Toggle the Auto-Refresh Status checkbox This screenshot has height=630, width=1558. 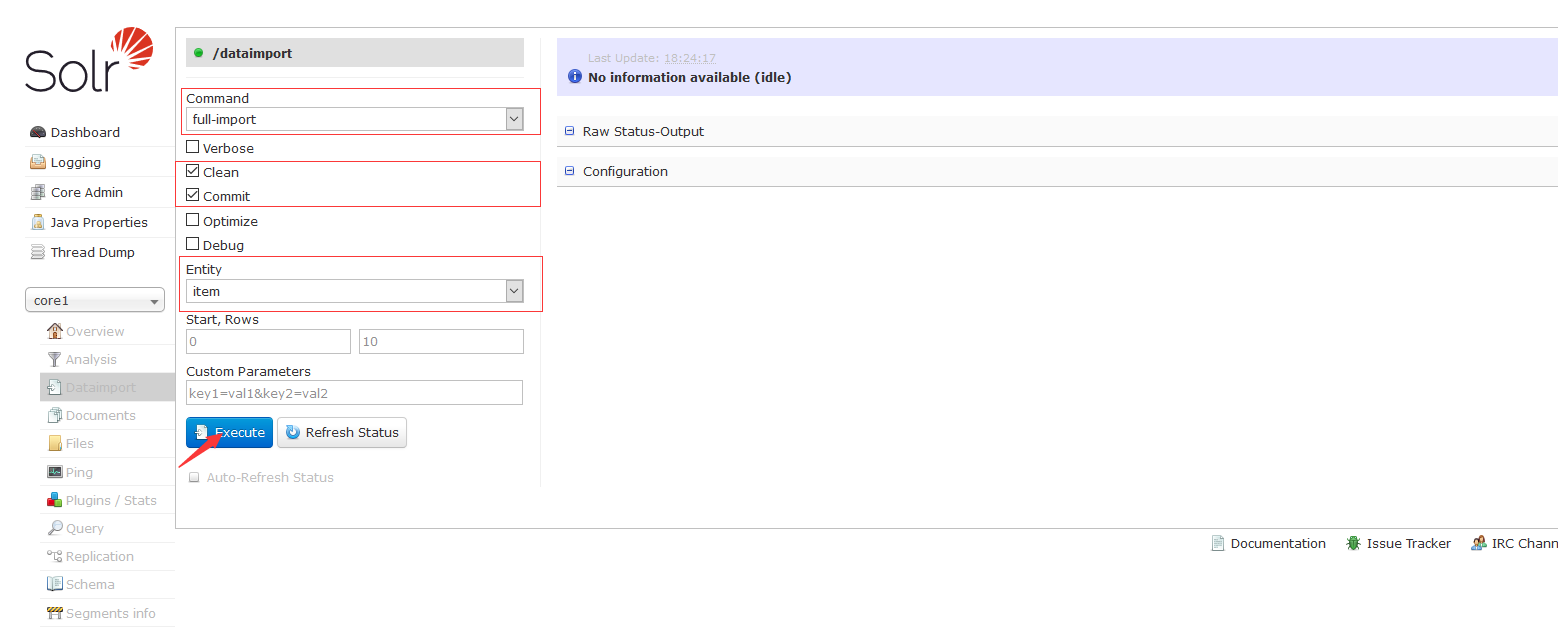195,477
